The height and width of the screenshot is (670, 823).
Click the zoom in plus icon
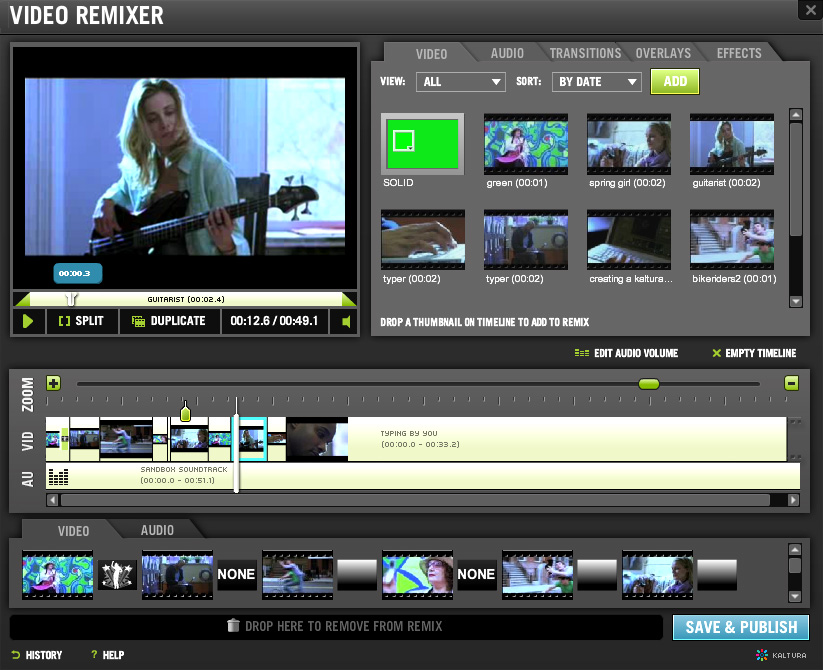54,384
